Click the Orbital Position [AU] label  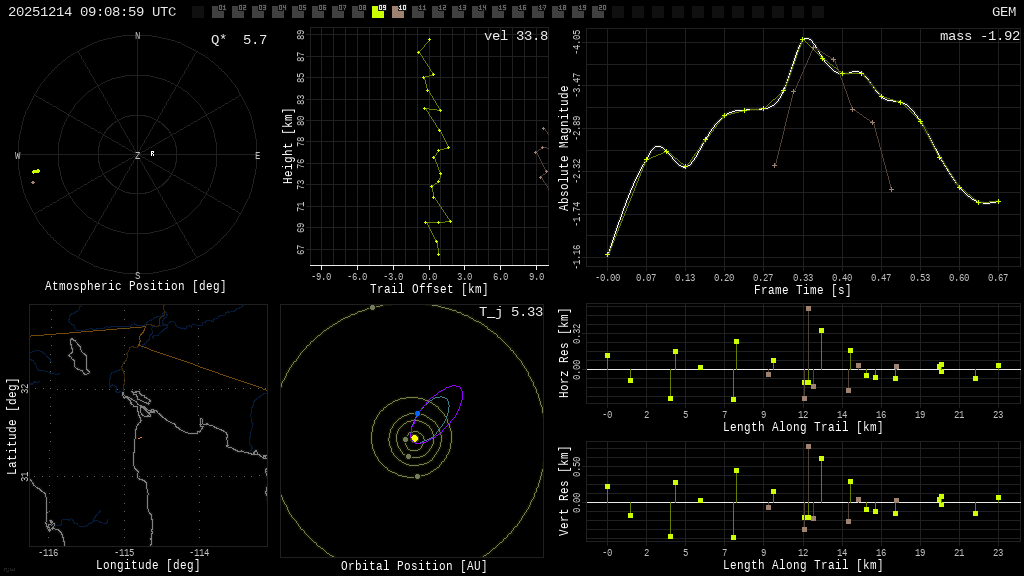pos(414,566)
